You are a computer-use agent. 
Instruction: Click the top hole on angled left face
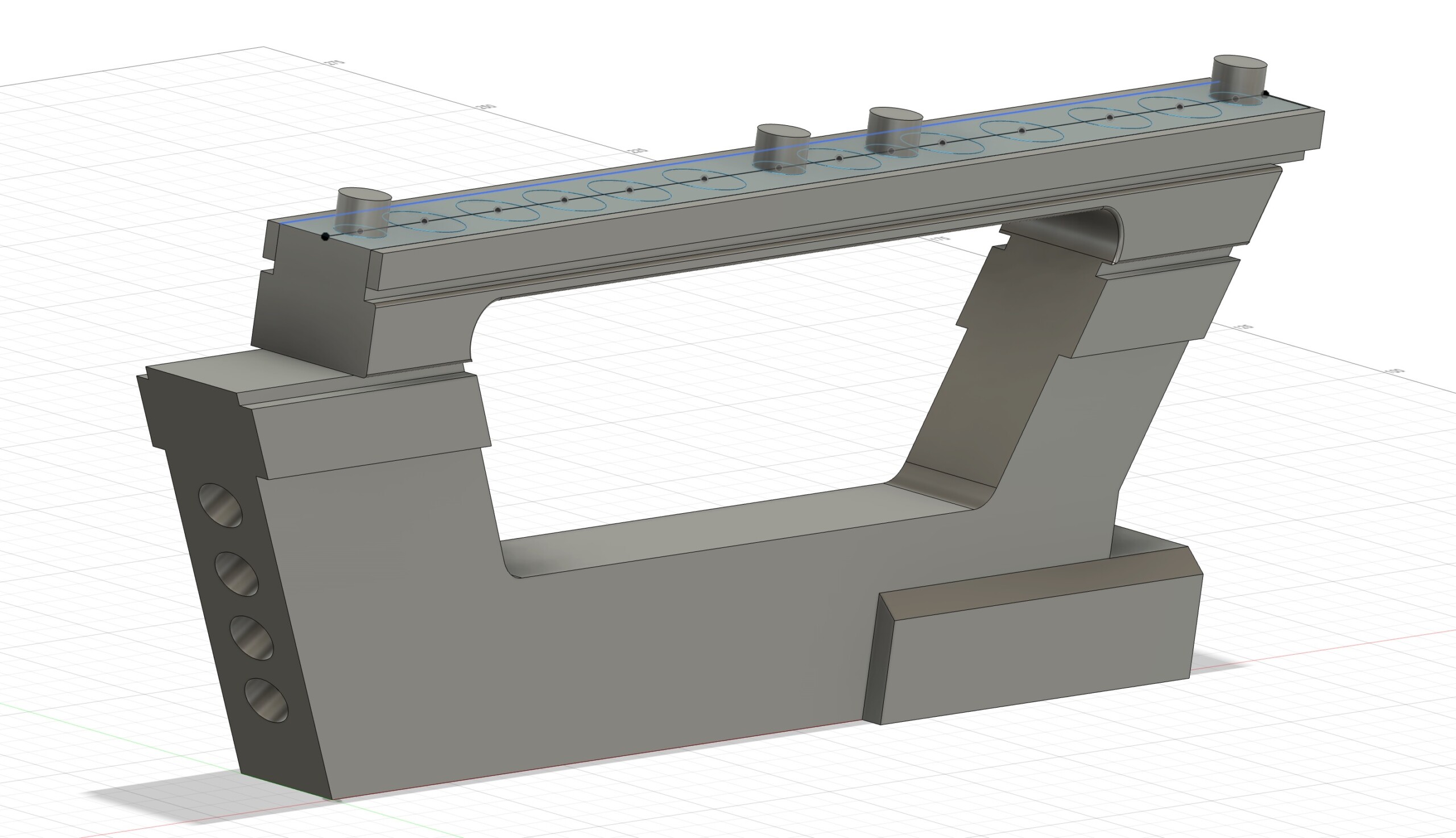pos(220,505)
